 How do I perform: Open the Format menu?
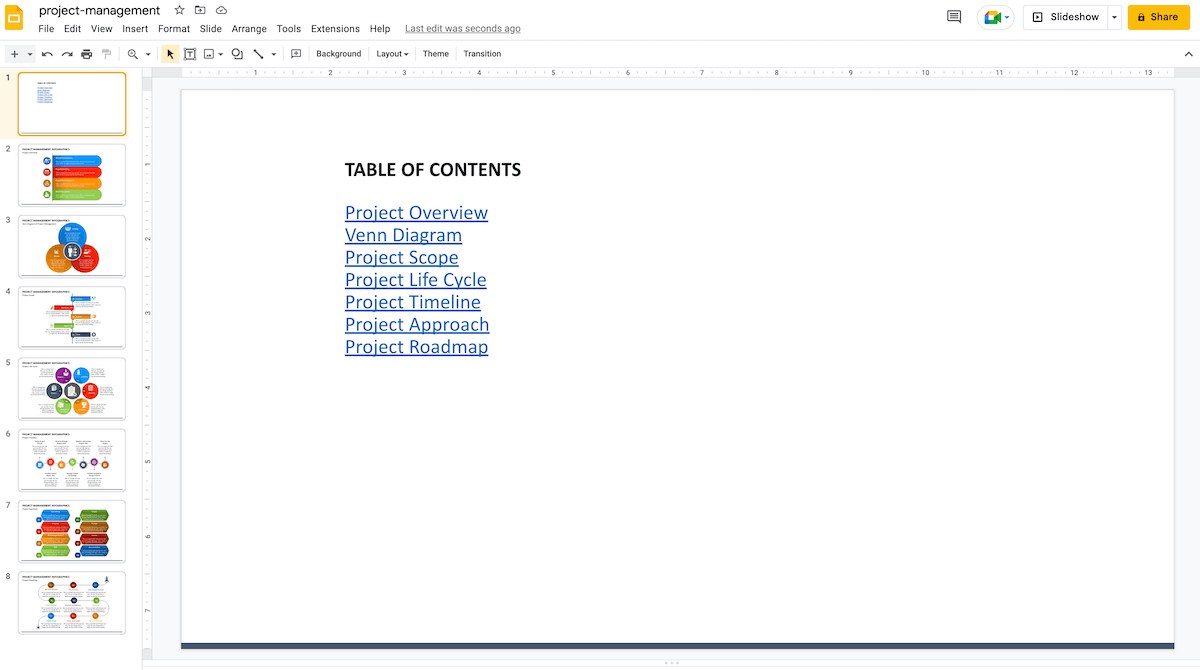point(174,29)
